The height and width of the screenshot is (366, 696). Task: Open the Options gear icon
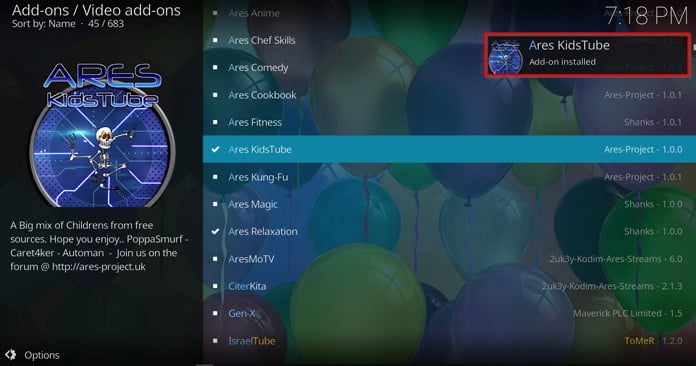tap(11, 354)
